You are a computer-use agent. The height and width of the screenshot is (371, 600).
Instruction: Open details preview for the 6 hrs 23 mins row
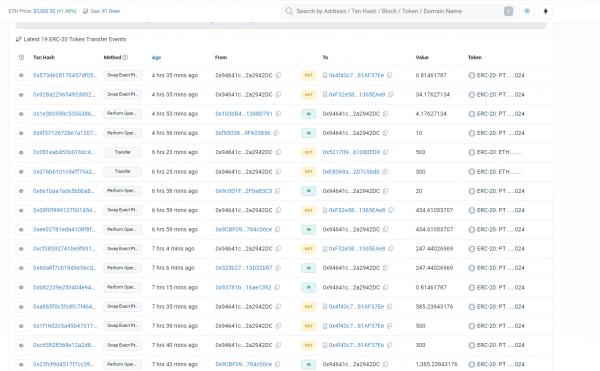(x=21, y=152)
